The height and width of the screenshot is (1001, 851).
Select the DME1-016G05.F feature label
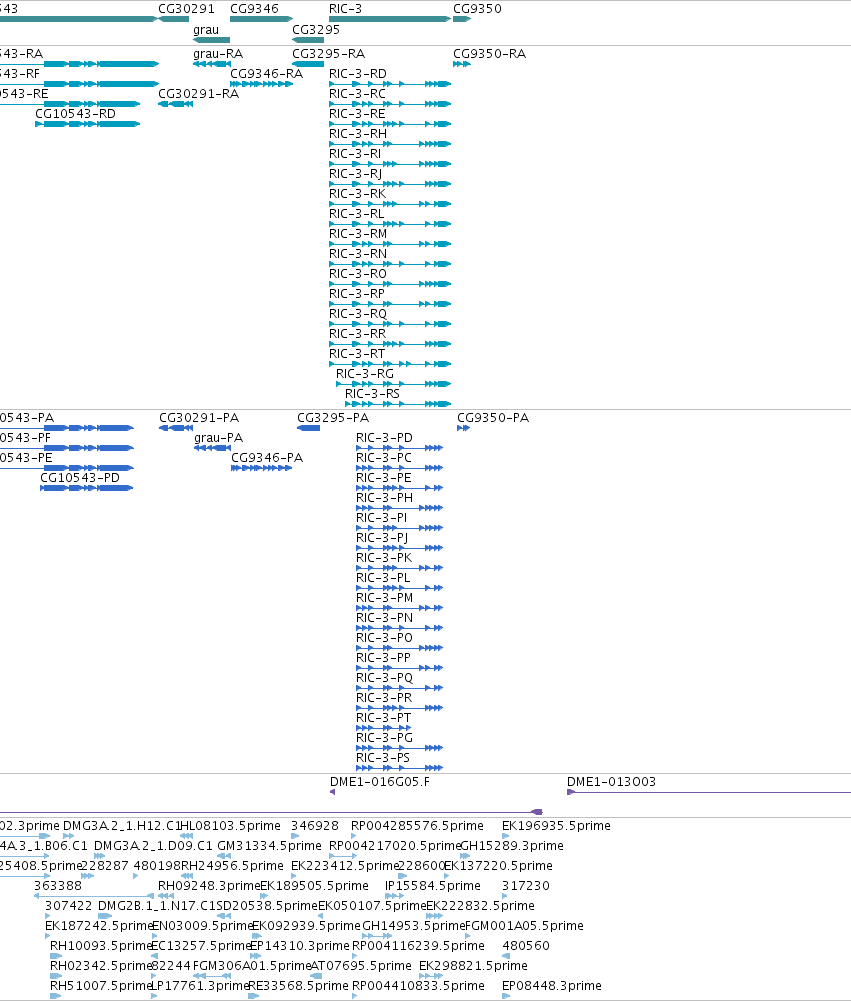coord(380,782)
